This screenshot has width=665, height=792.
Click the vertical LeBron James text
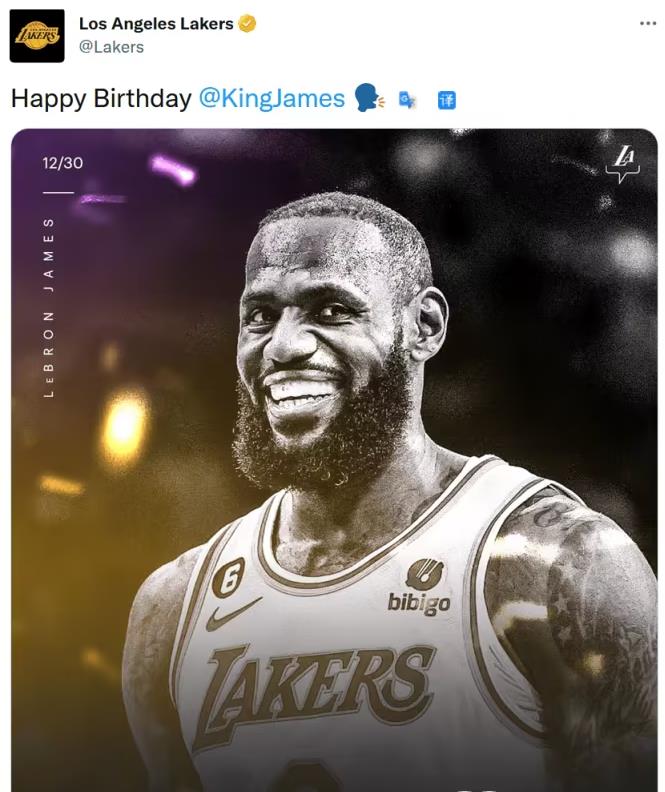[50, 307]
